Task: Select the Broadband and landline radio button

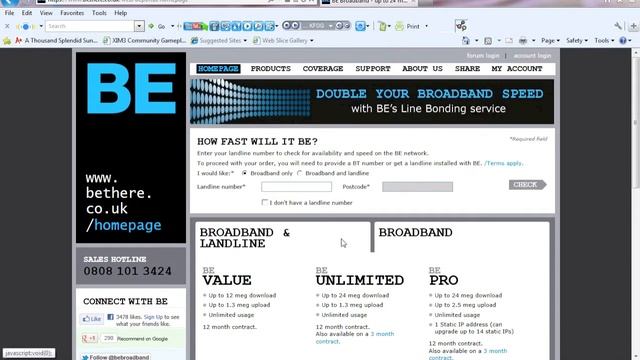Action: [x=300, y=173]
